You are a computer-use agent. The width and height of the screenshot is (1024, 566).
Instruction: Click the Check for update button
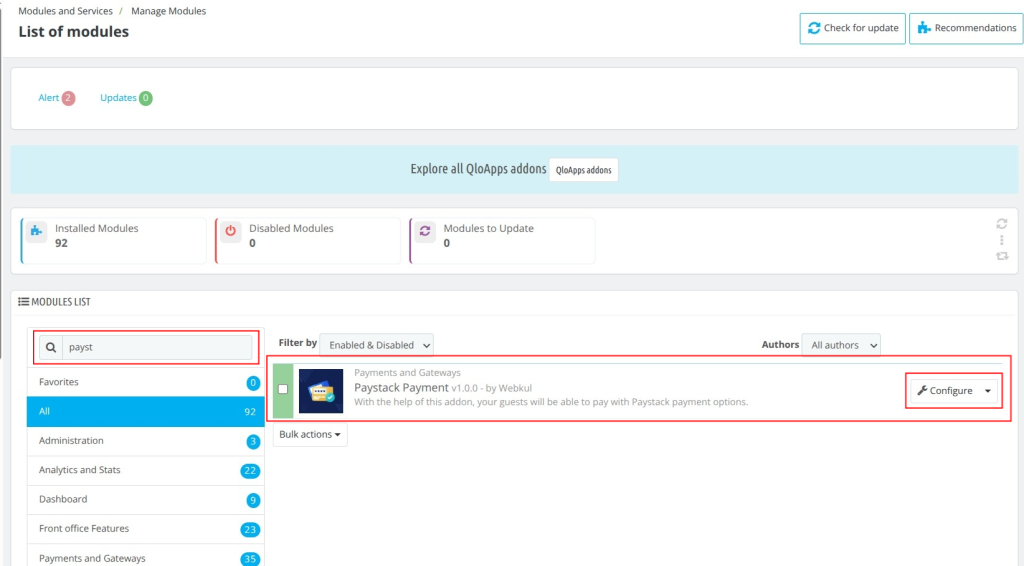coord(852,28)
